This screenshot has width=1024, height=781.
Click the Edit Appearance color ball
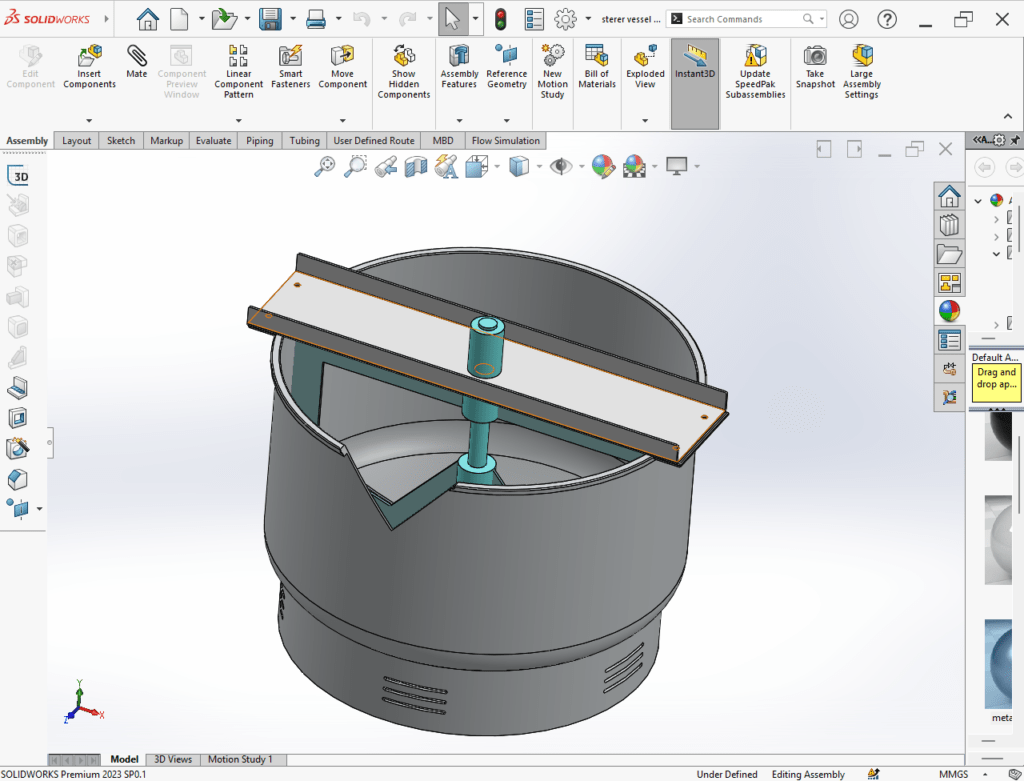click(602, 167)
